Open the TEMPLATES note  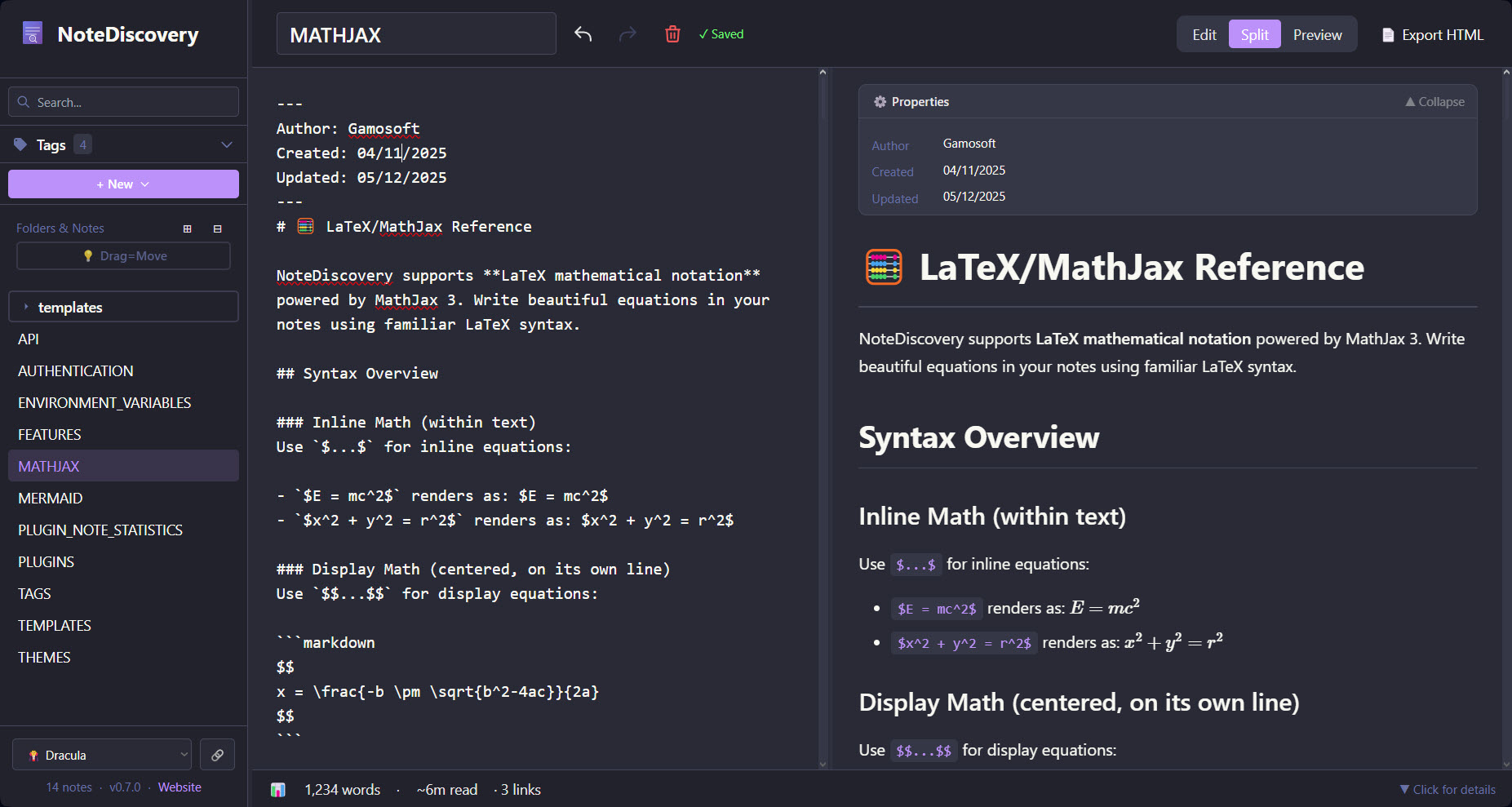pos(123,625)
